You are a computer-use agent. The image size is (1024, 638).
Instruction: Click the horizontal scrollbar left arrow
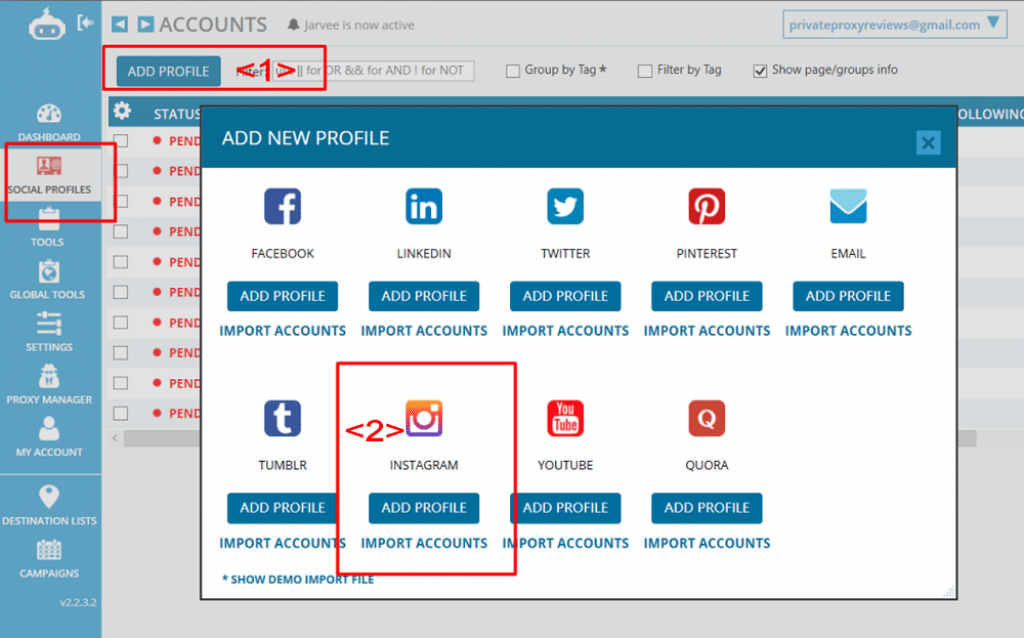click(x=115, y=438)
